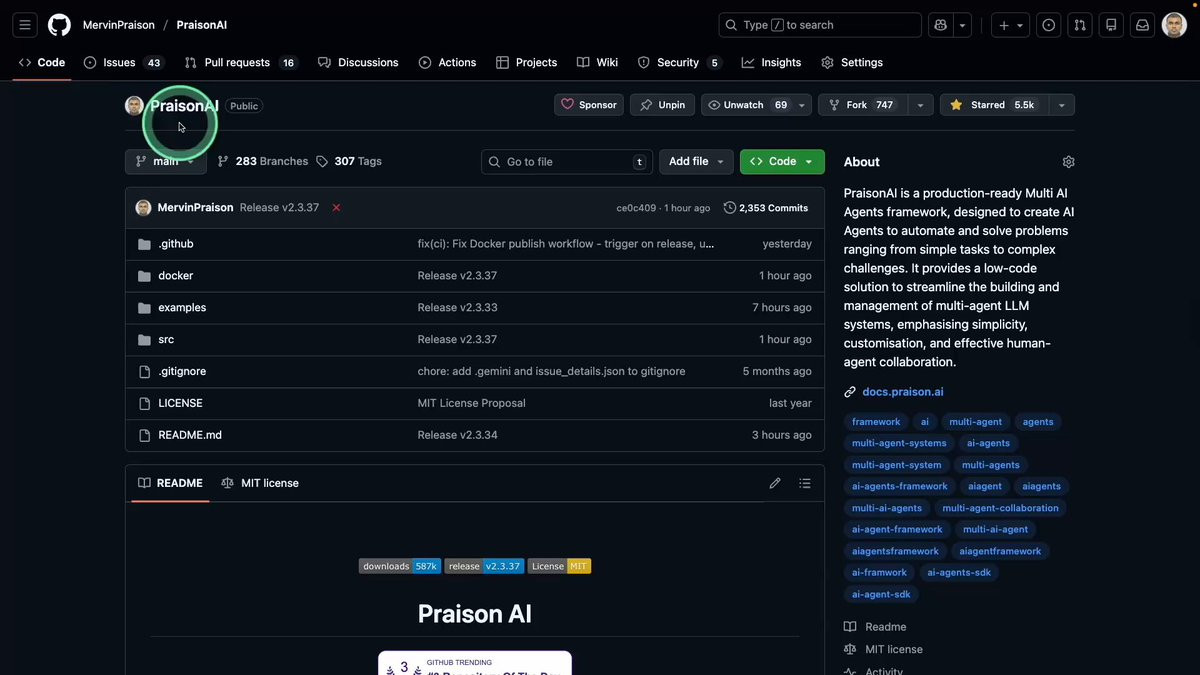
Task: Switch to the Discussions tab
Action: (x=358, y=62)
